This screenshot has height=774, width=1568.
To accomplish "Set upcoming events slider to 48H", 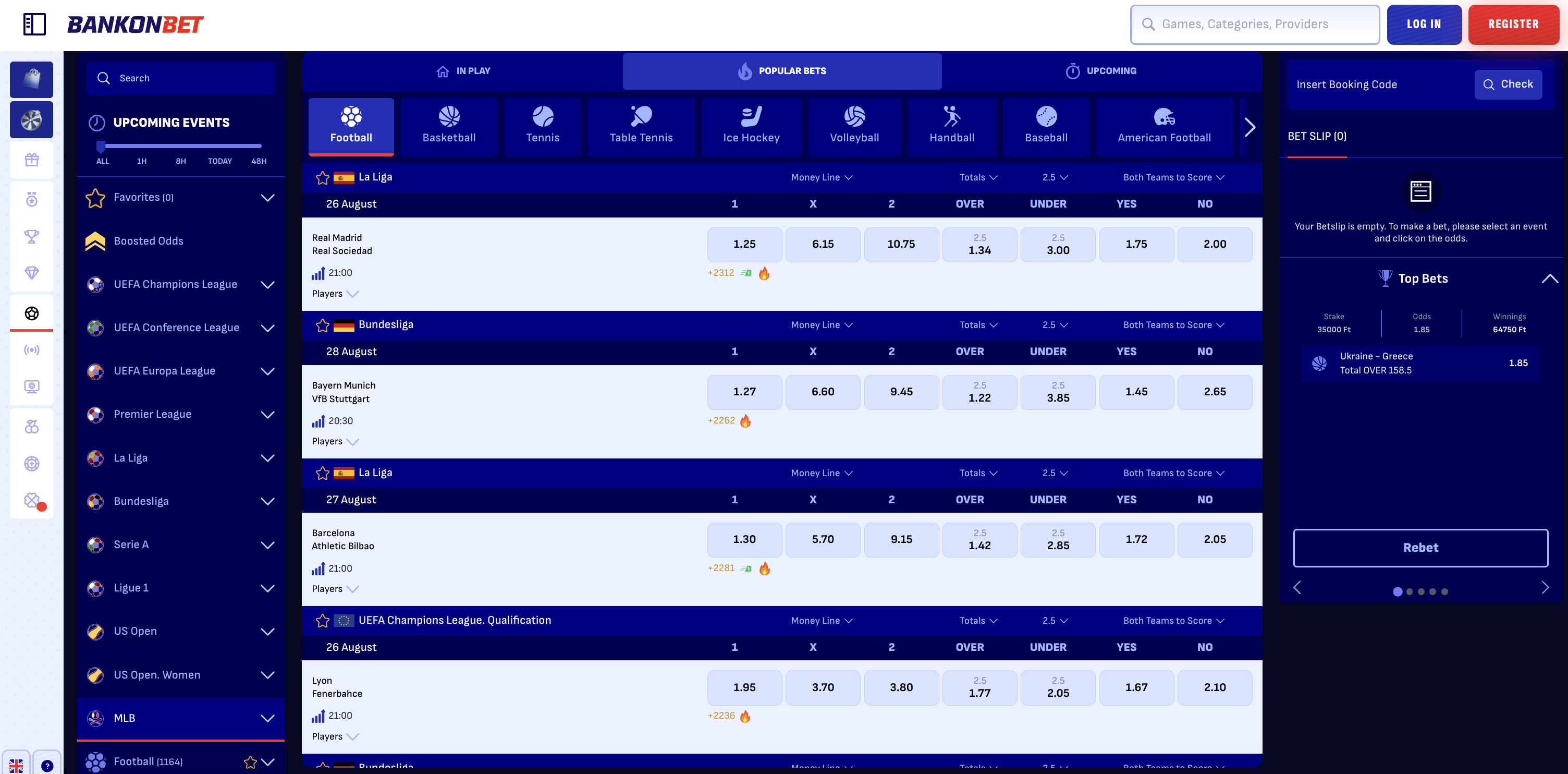I will pos(259,161).
